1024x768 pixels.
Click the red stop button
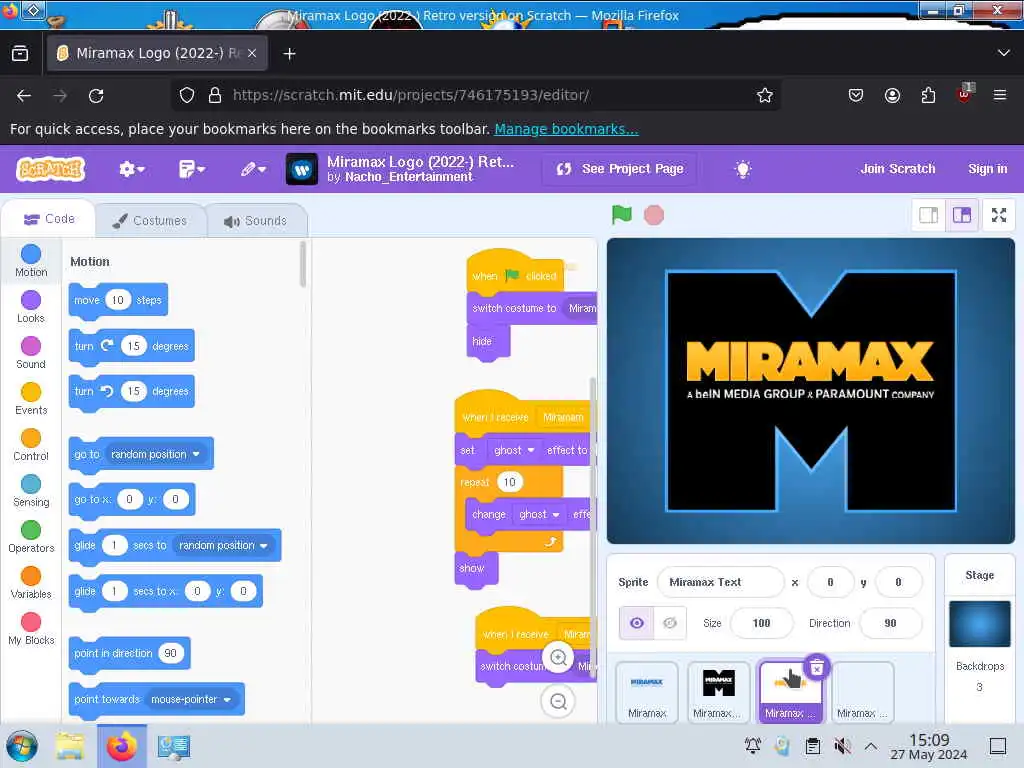click(x=654, y=215)
